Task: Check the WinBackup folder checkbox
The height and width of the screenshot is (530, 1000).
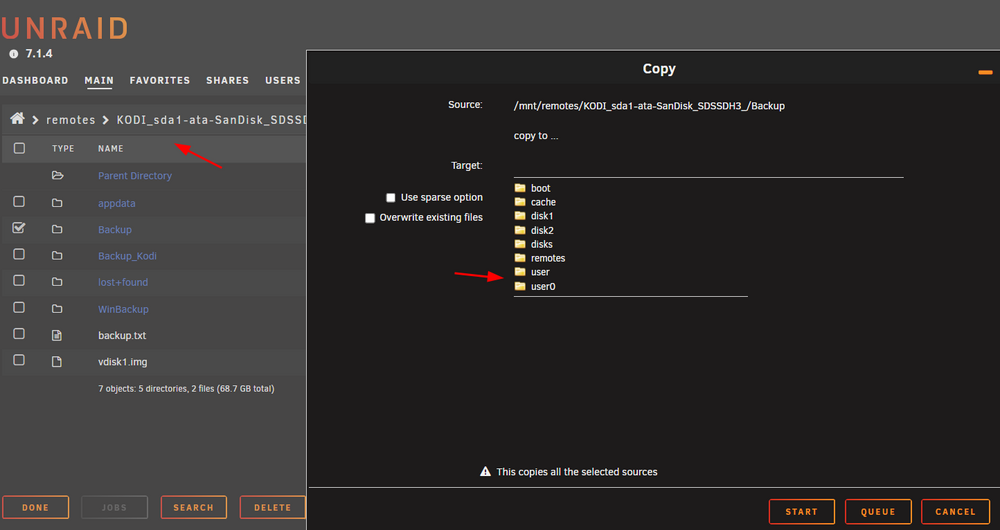Action: pos(19,307)
